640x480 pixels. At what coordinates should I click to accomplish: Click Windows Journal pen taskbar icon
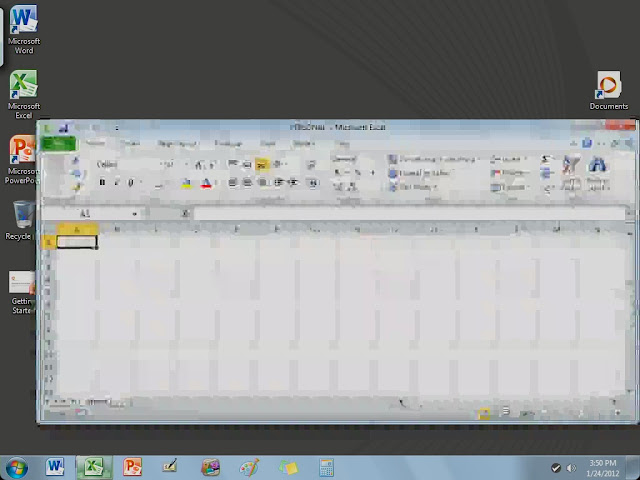pyautogui.click(x=170, y=467)
